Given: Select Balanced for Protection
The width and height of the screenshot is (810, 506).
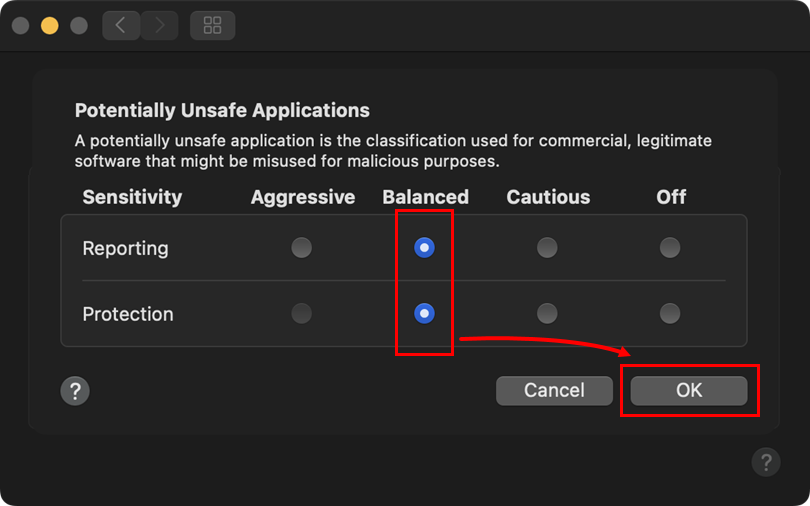Looking at the screenshot, I should 424,313.
